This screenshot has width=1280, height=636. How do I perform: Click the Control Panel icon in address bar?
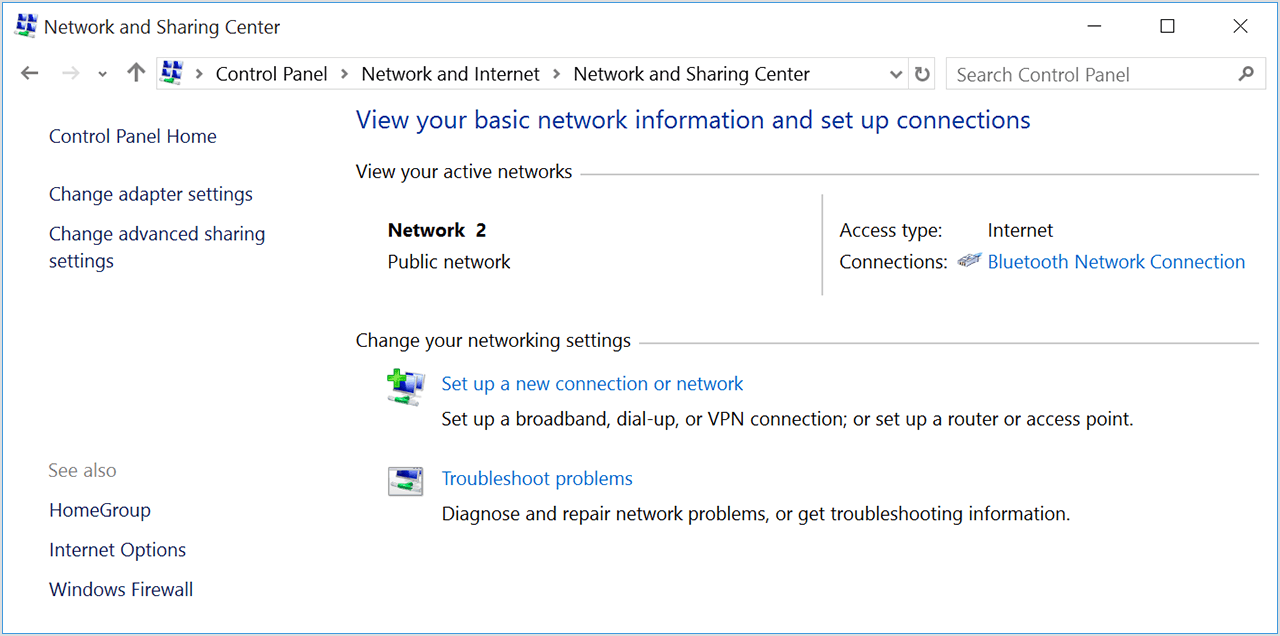coord(172,74)
